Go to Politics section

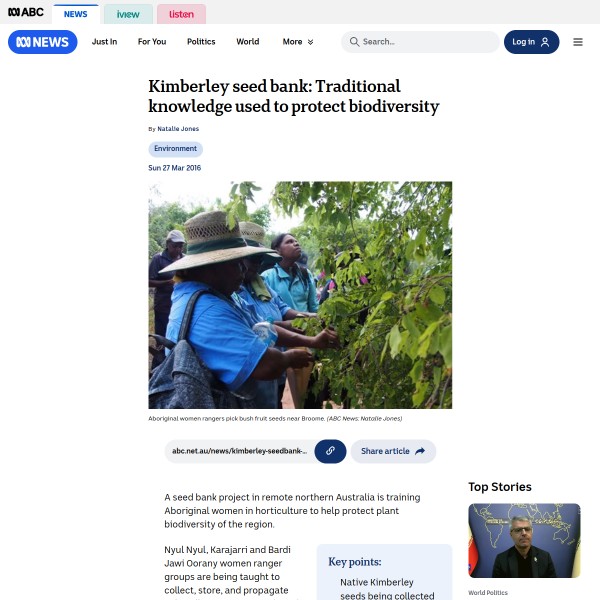[x=201, y=42]
